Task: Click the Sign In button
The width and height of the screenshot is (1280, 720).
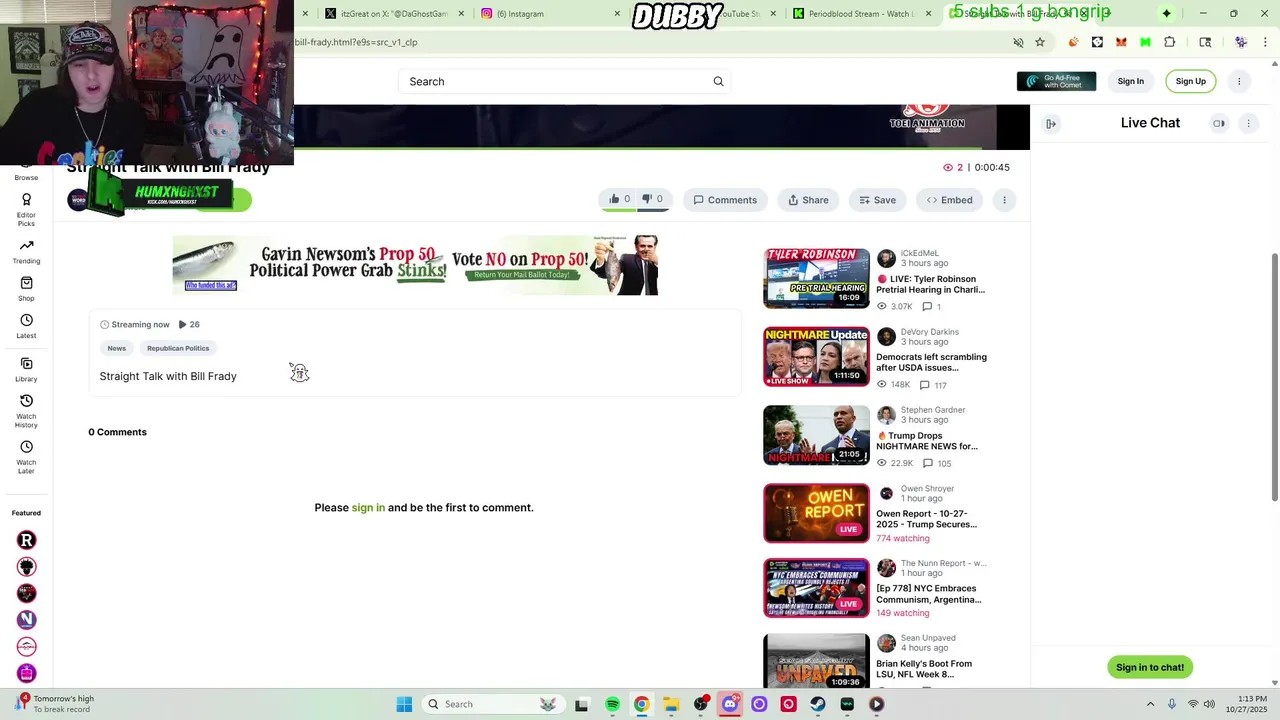Action: click(x=1130, y=81)
